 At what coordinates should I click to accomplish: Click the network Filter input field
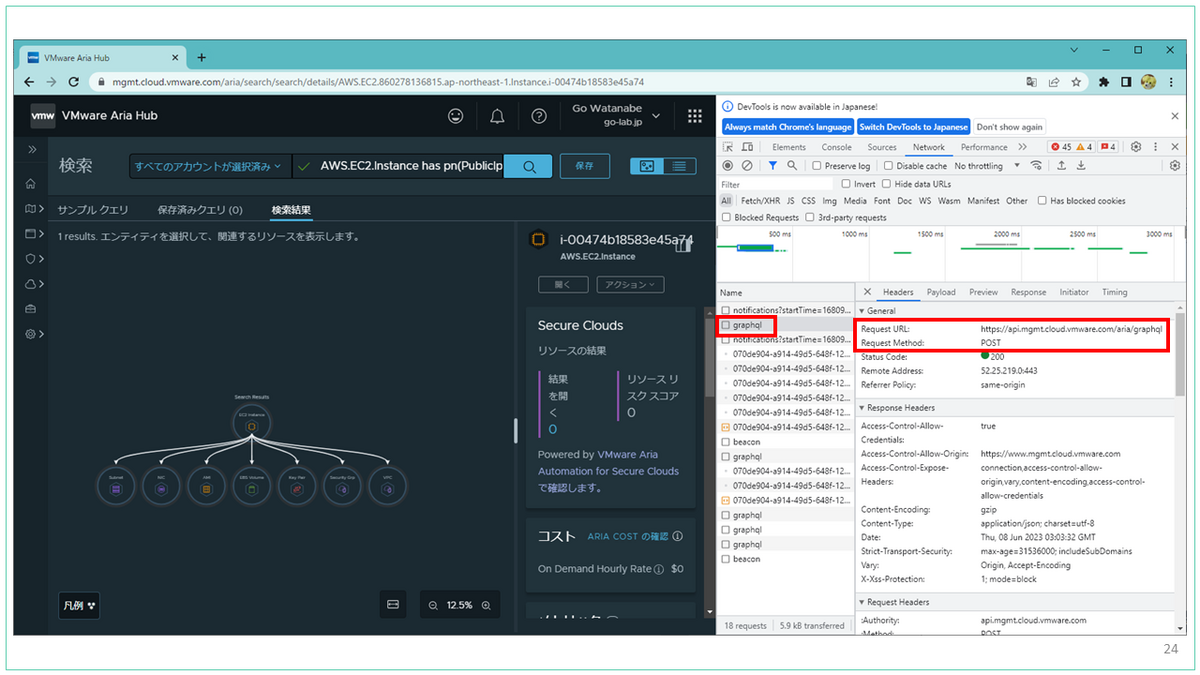777,184
